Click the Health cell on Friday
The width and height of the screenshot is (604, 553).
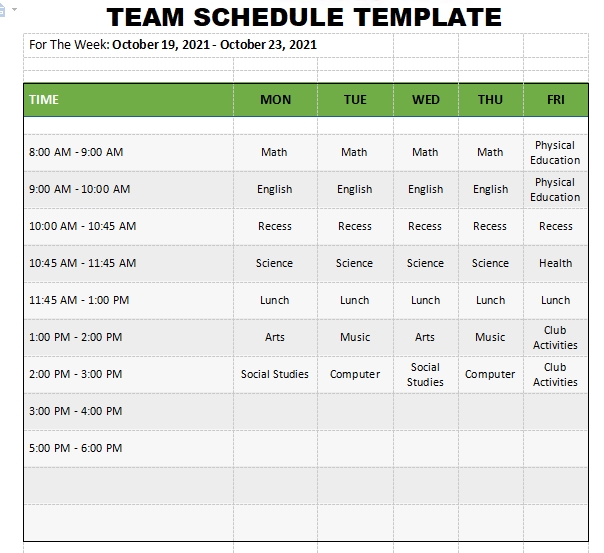[x=556, y=263]
